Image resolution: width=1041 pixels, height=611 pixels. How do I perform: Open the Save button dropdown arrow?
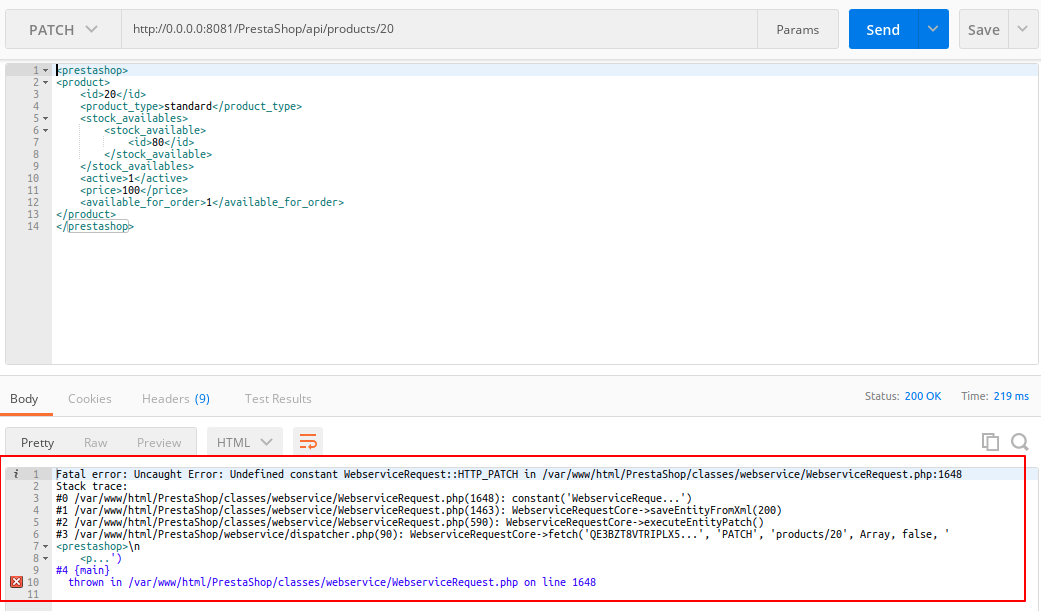point(1023,29)
